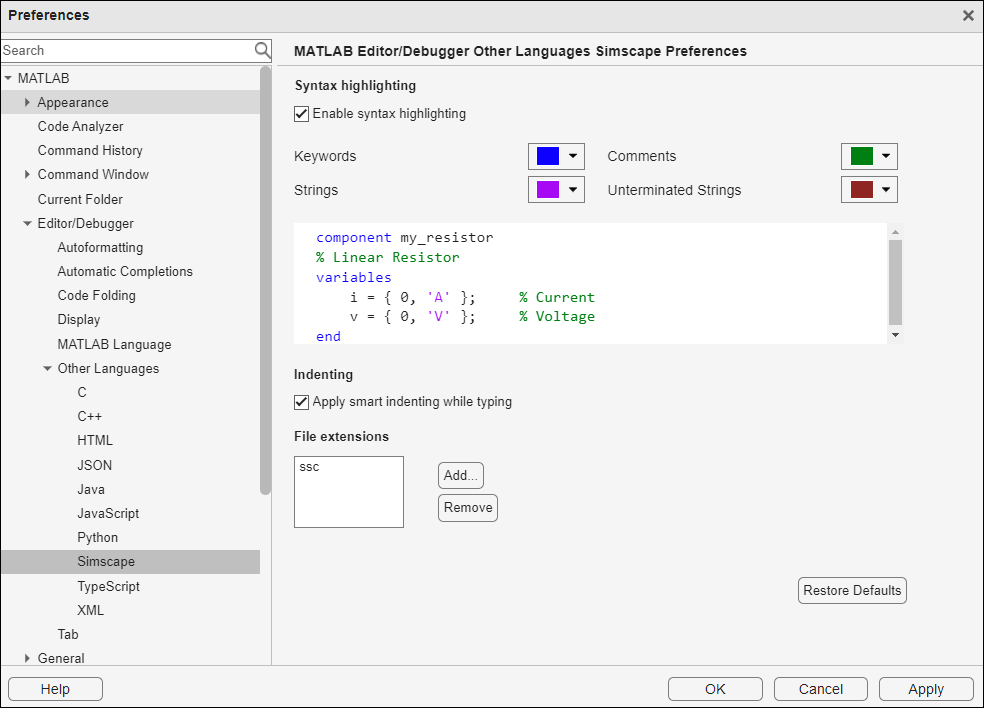Collapse the MATLAB tree node

[8, 78]
